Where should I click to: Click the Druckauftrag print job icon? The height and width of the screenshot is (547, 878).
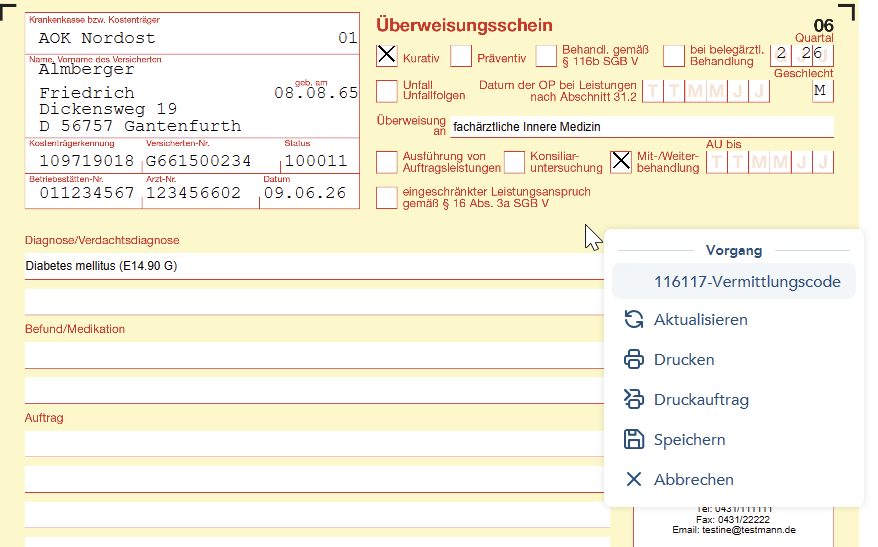tap(633, 399)
